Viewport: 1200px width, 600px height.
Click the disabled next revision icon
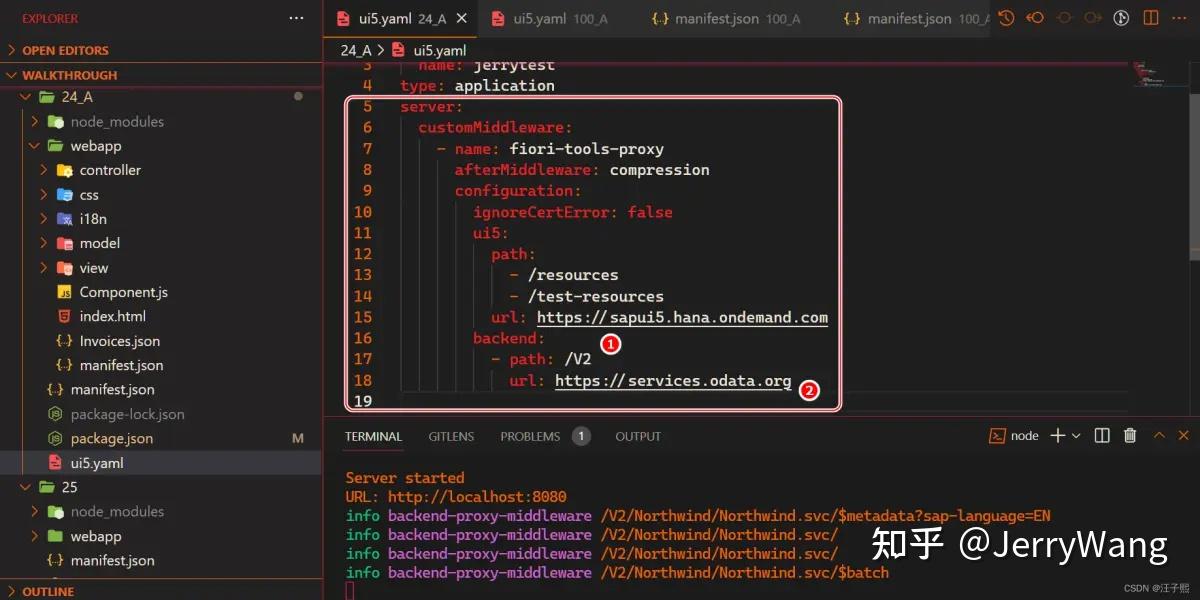coord(1093,18)
